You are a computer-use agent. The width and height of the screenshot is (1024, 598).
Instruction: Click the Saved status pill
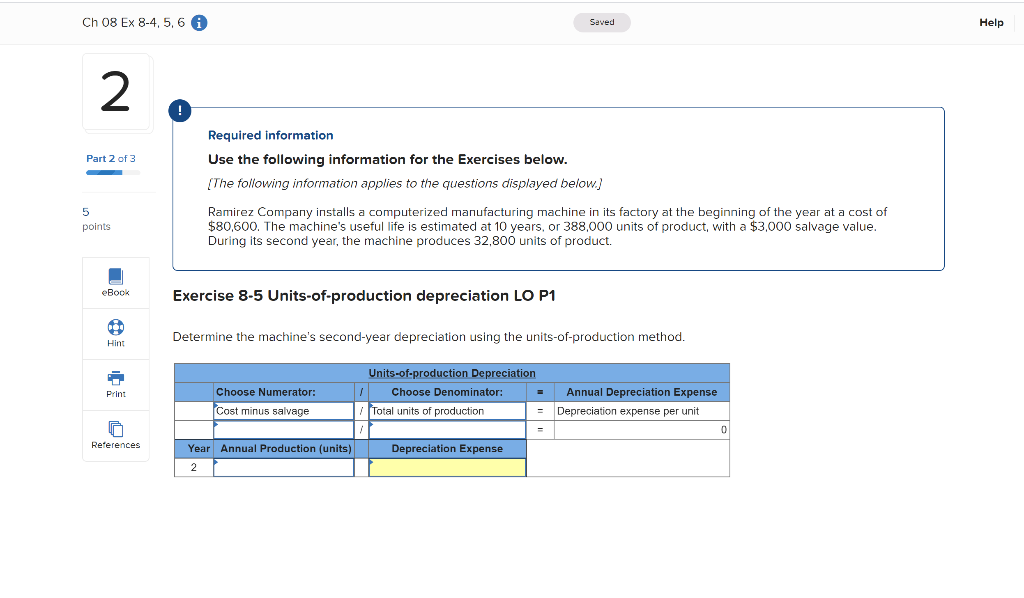601,22
